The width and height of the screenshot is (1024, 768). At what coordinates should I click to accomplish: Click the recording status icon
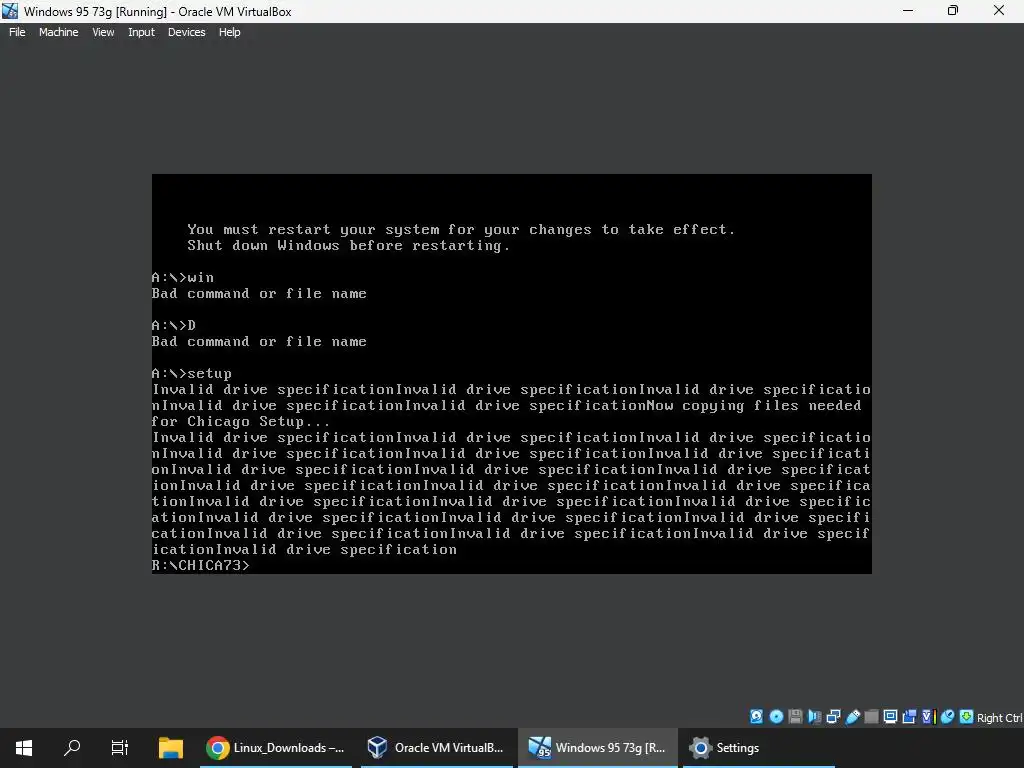point(909,716)
